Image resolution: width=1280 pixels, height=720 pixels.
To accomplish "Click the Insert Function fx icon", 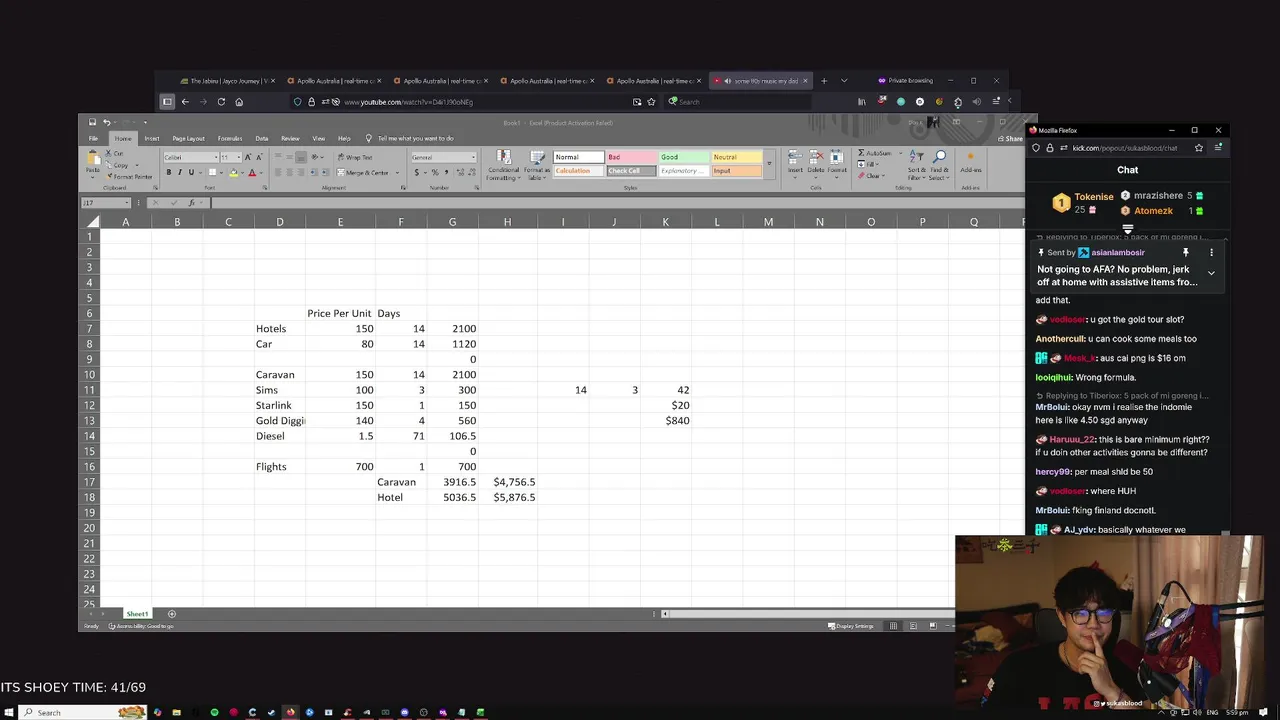I will [x=191, y=203].
